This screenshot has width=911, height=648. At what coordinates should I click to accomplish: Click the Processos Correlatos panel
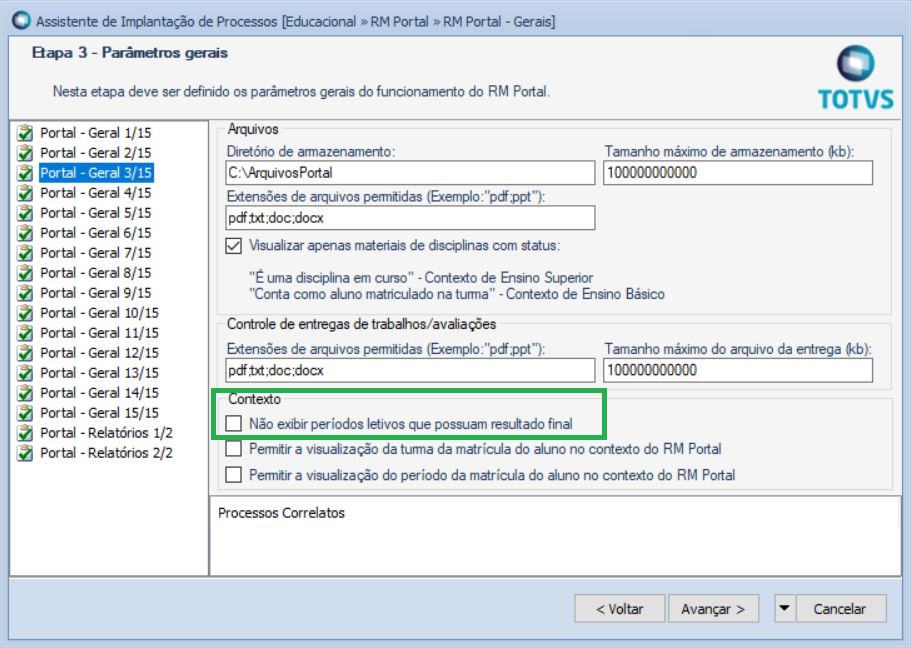[555, 536]
